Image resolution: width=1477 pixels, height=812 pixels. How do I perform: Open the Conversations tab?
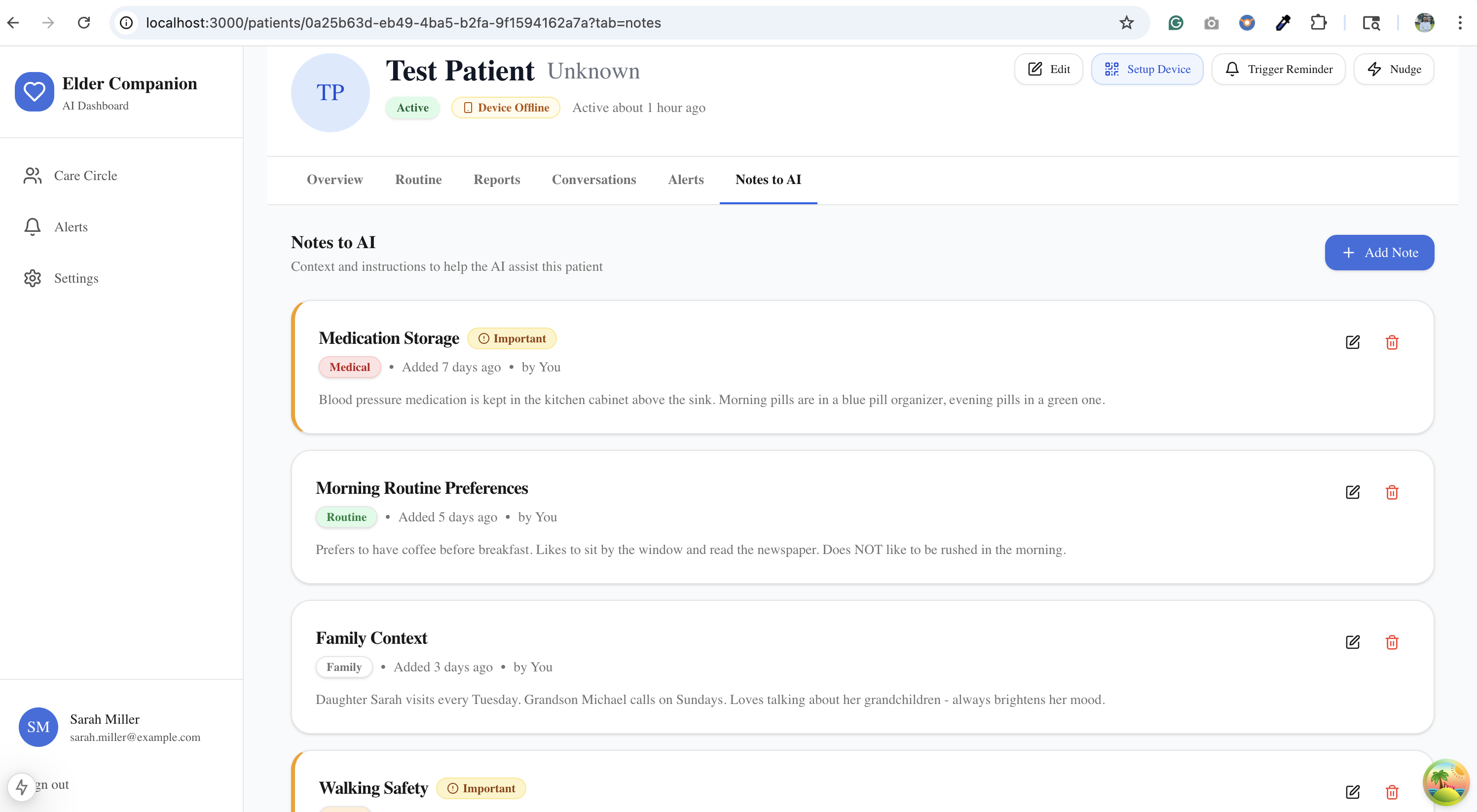[593, 180]
